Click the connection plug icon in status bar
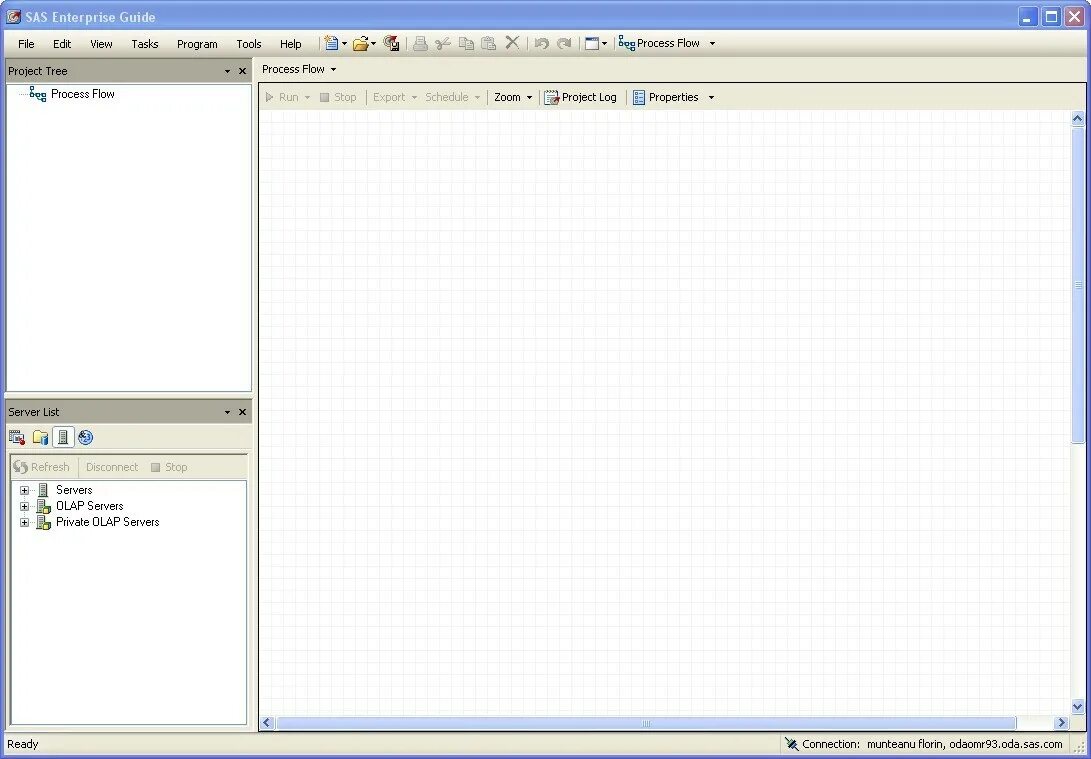Image resolution: width=1091 pixels, height=759 pixels. [x=791, y=744]
